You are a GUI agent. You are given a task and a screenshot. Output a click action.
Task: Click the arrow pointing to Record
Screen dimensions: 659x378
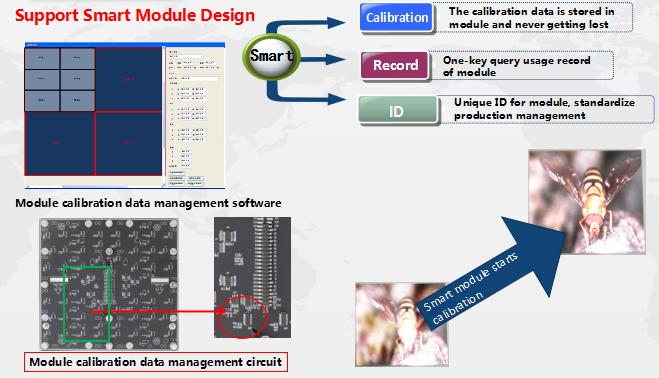pos(323,59)
